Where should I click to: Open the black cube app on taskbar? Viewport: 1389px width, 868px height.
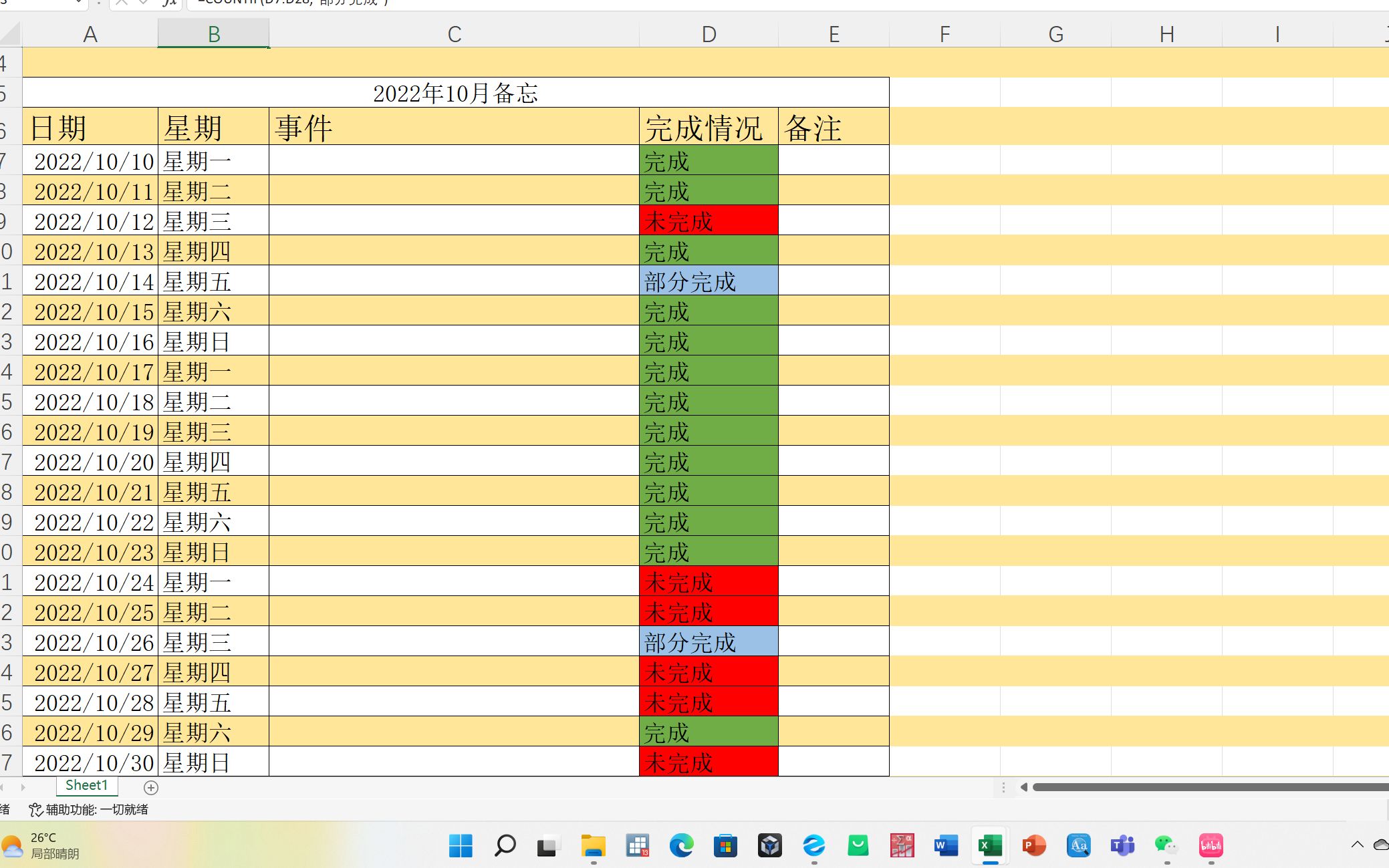769,845
